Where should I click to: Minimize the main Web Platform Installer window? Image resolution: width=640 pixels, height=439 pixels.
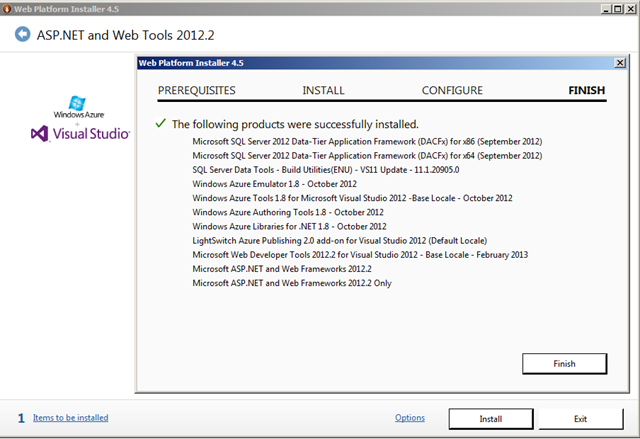point(606,9)
